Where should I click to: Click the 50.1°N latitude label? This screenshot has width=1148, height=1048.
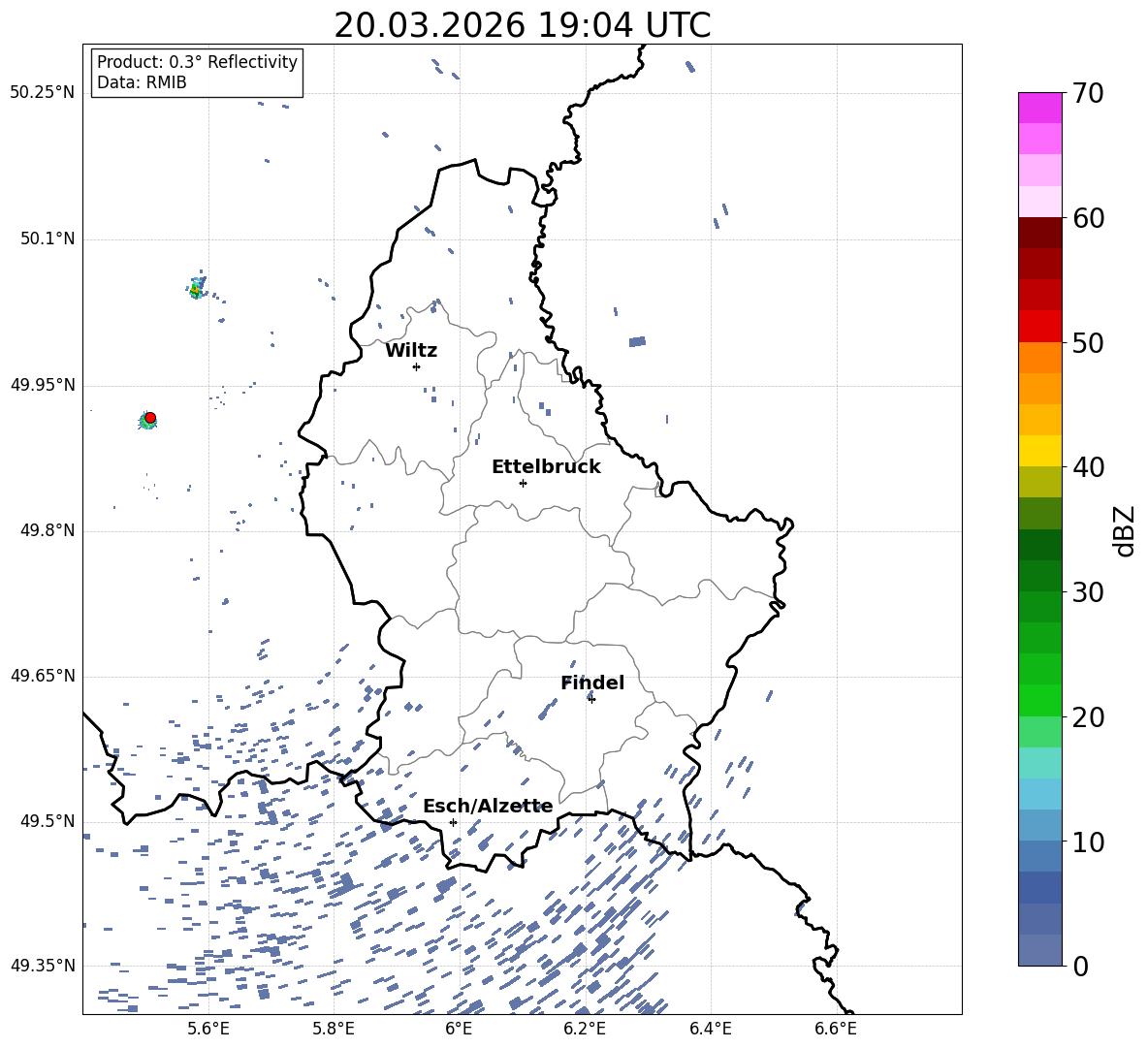(47, 238)
